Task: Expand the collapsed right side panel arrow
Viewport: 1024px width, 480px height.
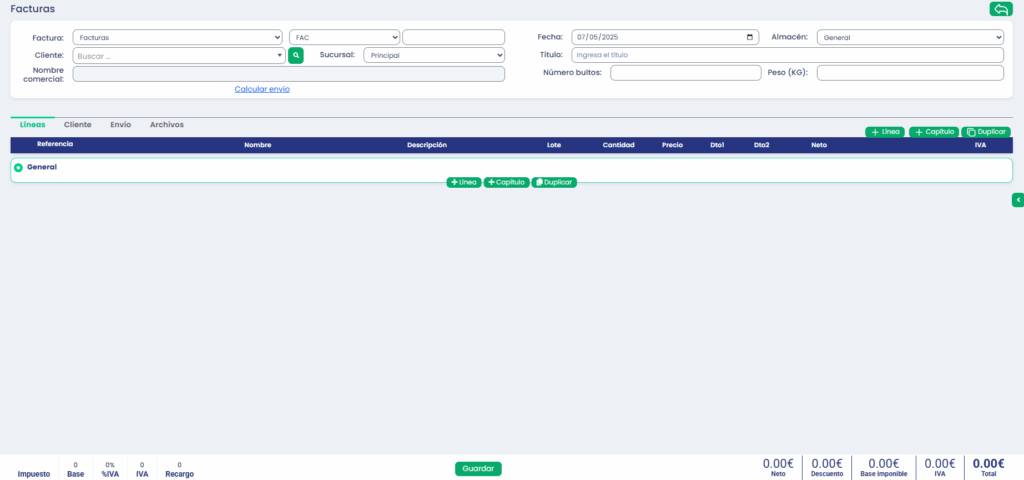Action: [x=1018, y=200]
